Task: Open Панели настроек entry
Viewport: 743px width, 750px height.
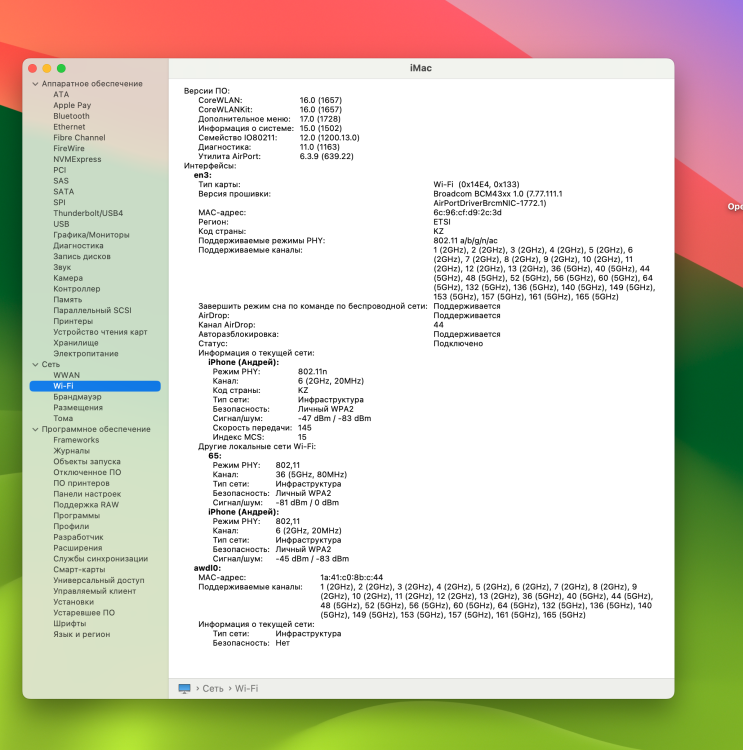Action: pos(87,494)
